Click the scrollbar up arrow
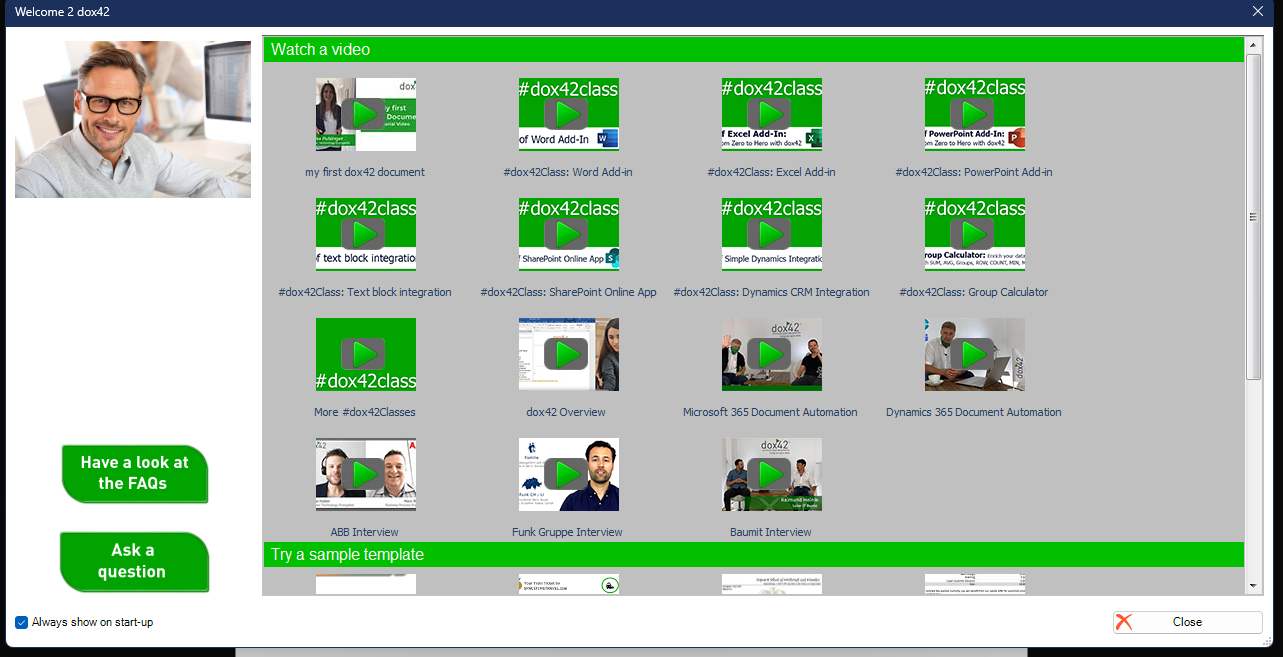The image size is (1283, 657). coord(1253,45)
